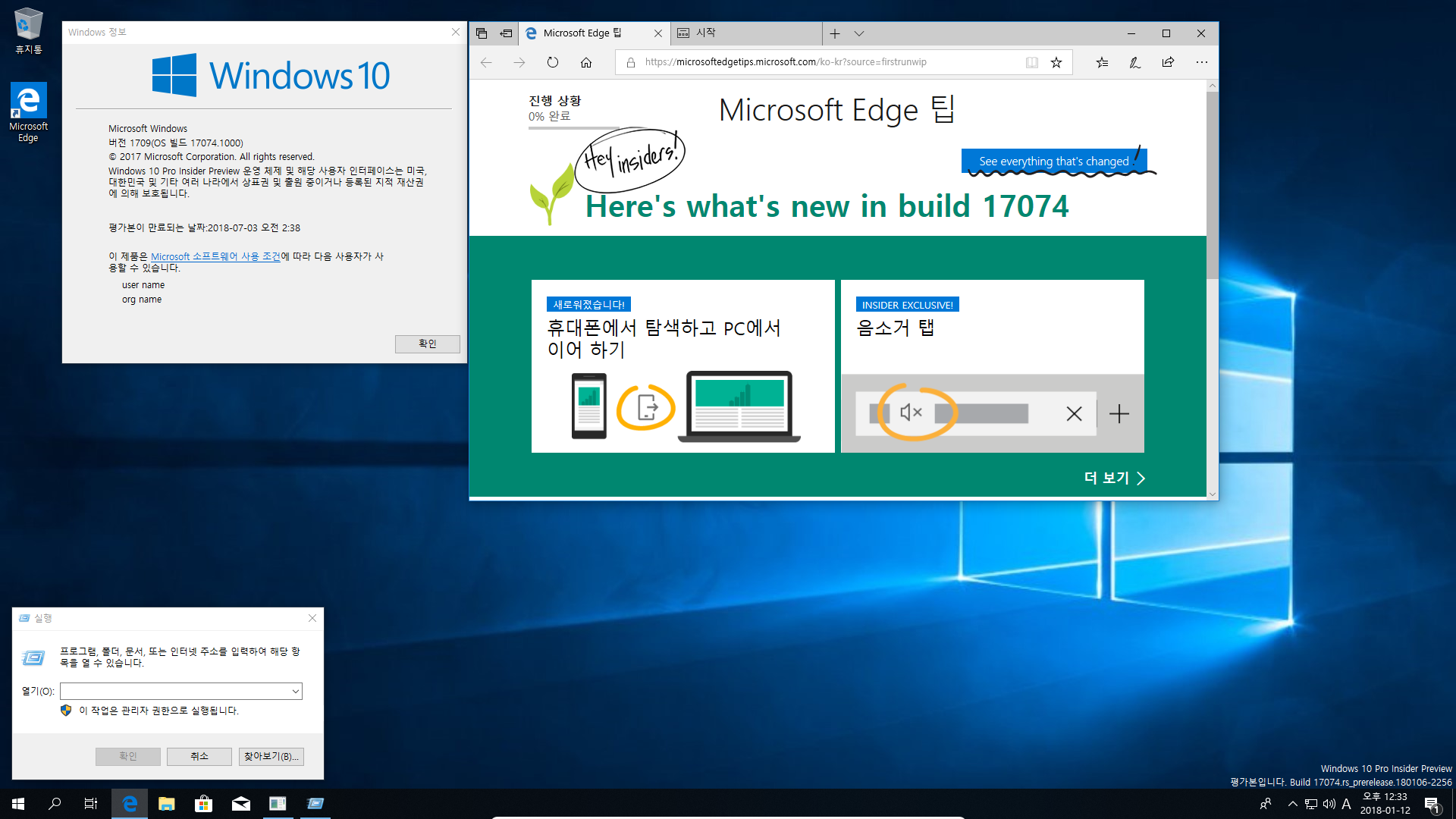Share this page from Edge toolbar
Image resolution: width=1456 pixels, height=819 pixels.
coord(1169,62)
